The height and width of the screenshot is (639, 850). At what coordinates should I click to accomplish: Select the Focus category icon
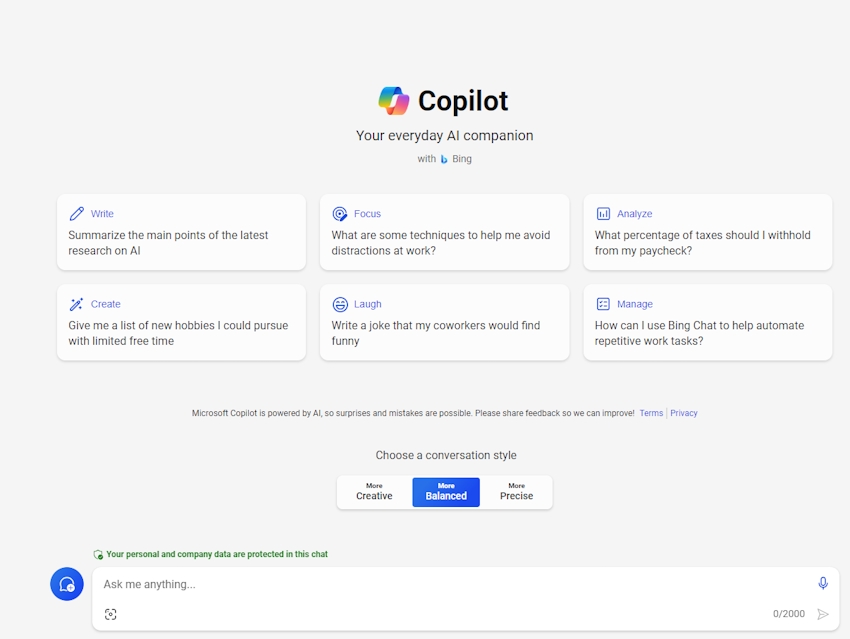tap(340, 213)
